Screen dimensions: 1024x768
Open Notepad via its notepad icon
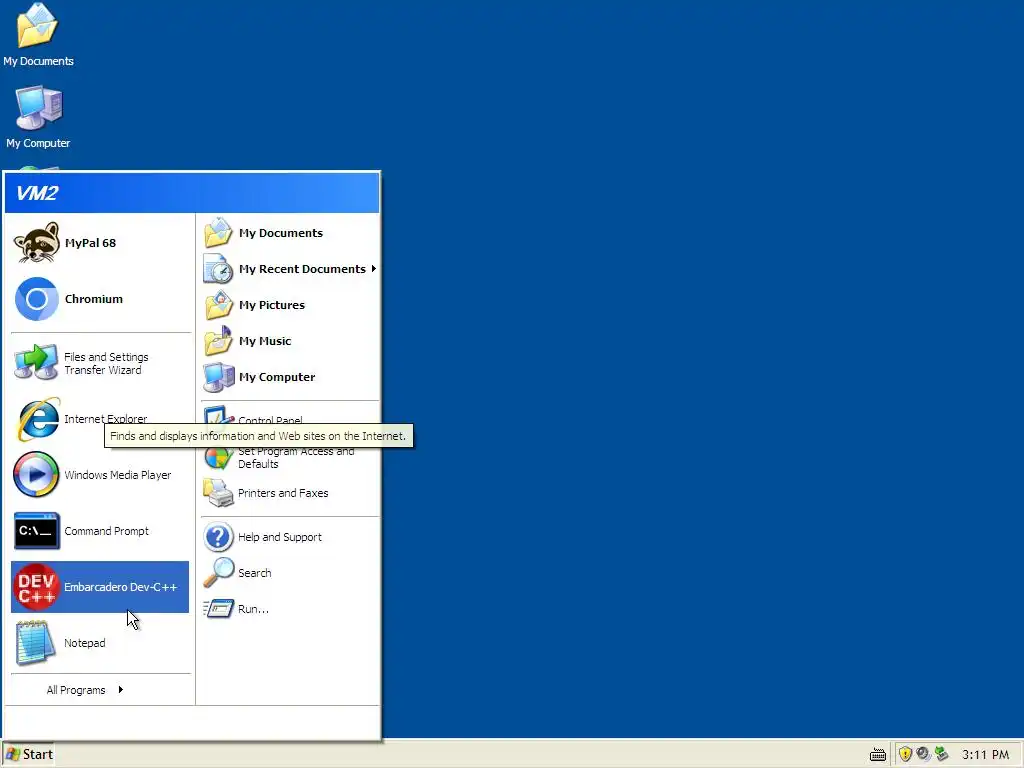(x=35, y=643)
